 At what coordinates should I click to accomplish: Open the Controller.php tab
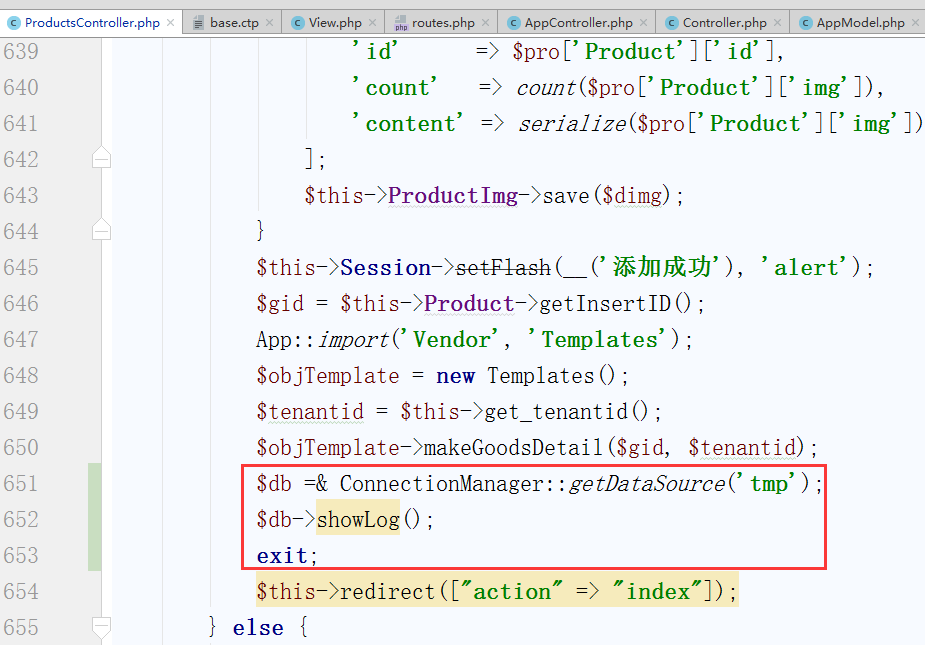[x=724, y=22]
